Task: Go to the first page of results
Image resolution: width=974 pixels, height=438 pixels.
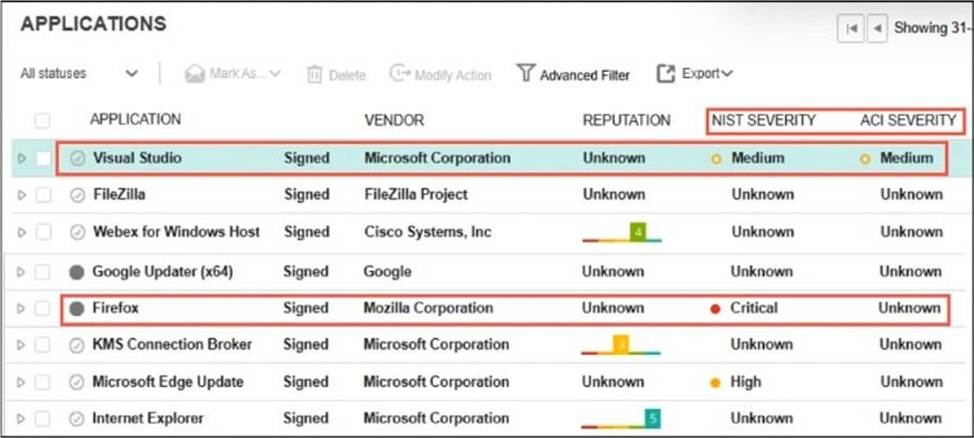Action: (851, 29)
